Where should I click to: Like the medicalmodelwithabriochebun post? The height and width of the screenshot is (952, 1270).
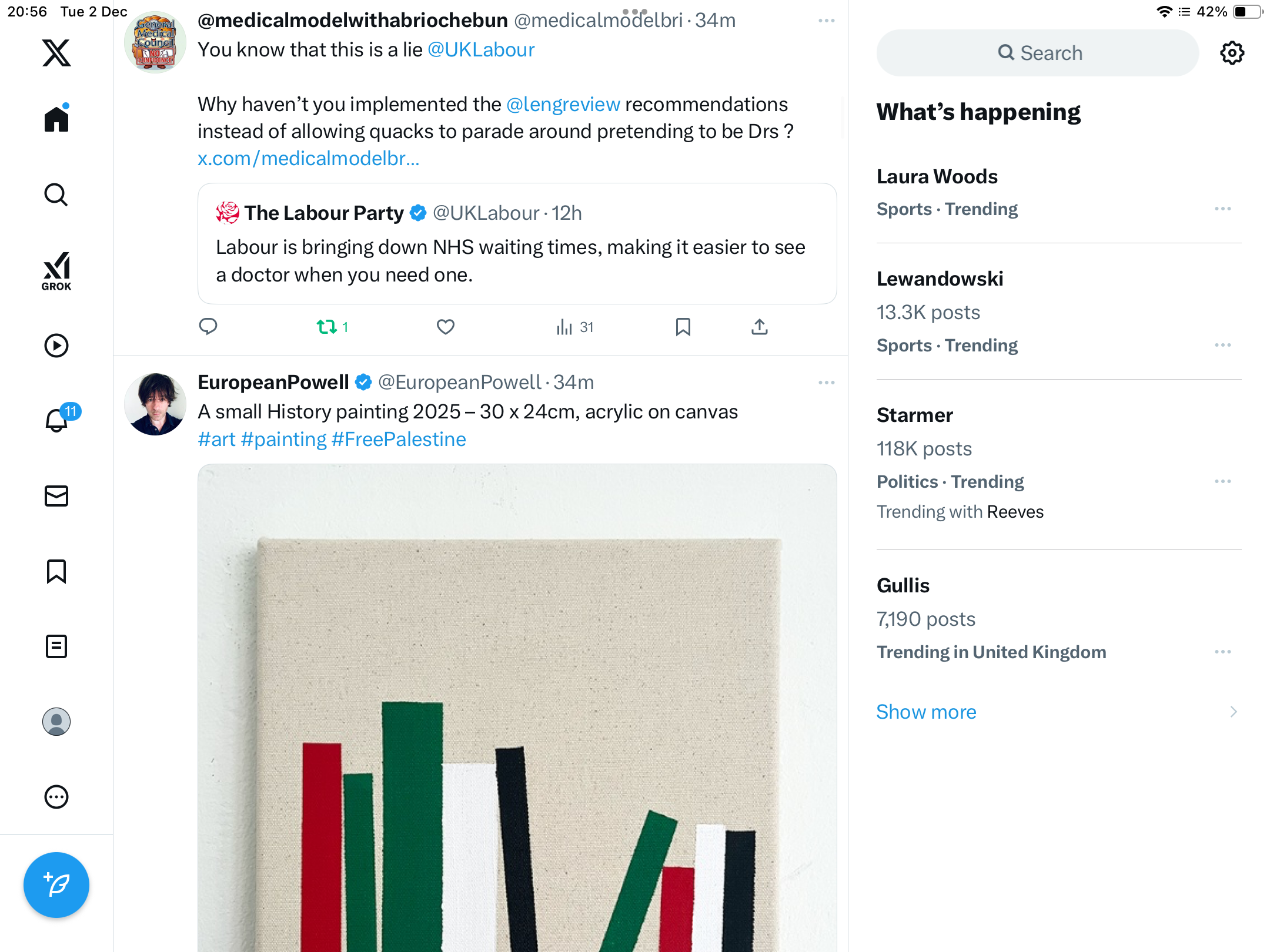click(446, 327)
